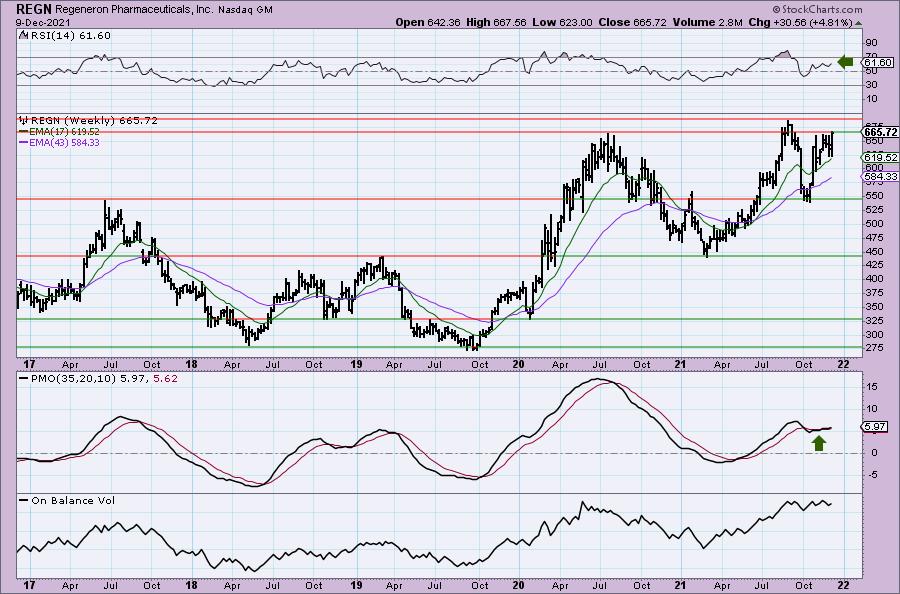Click the 665.72 price tag on the right axis

pos(879,132)
